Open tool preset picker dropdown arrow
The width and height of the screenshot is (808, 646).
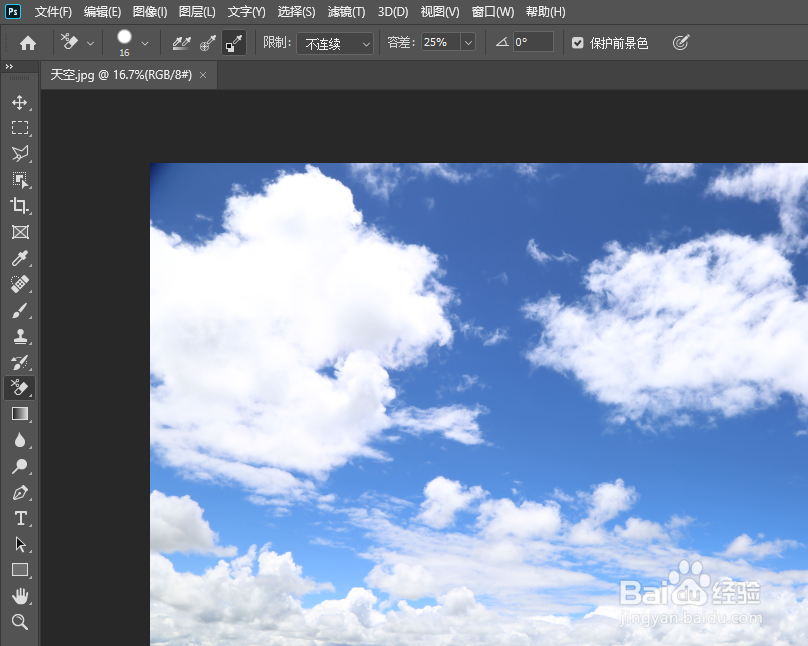click(x=91, y=43)
